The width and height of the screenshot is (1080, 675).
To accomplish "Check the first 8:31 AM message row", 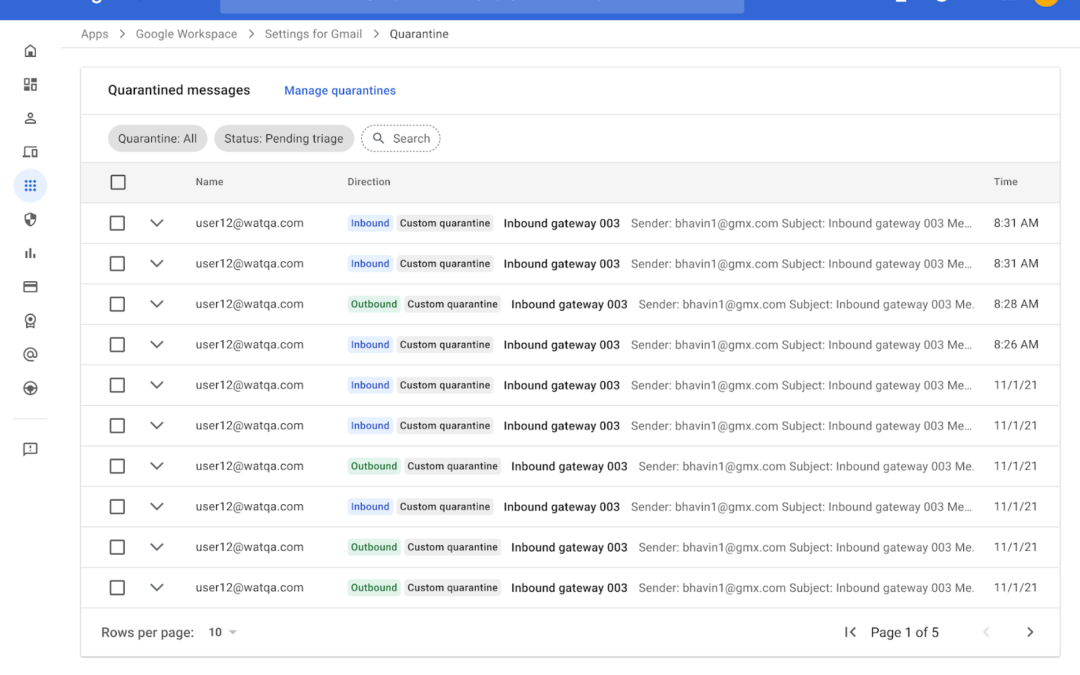I will pos(117,223).
